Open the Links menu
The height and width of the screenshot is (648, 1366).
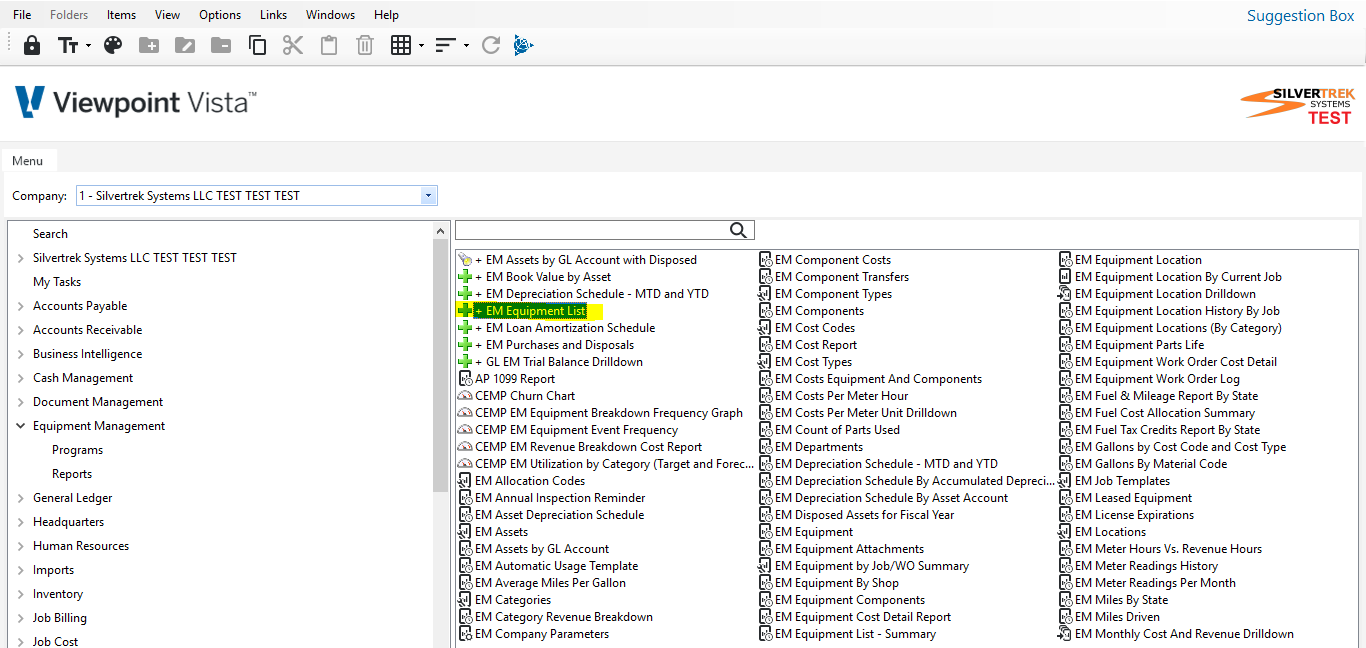273,15
